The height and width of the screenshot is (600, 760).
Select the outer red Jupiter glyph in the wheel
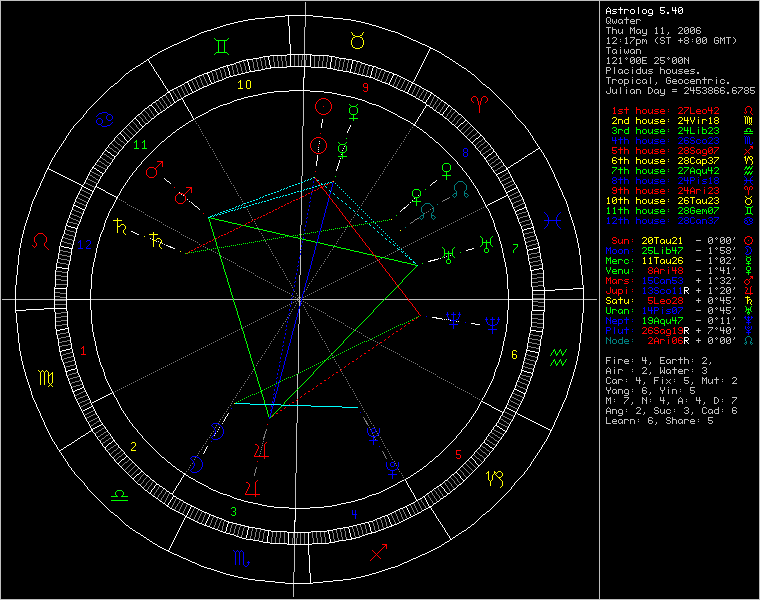[x=253, y=488]
